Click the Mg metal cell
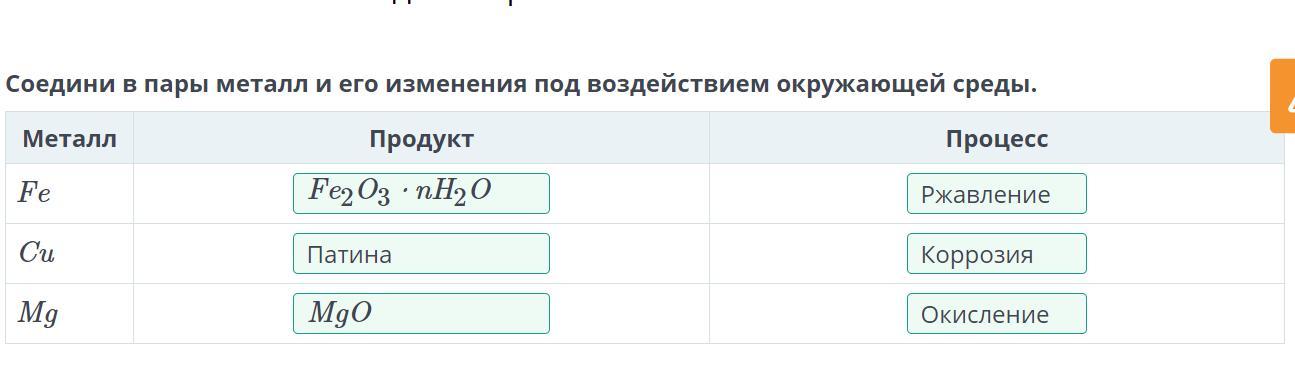The image size is (1295, 374). tap(69, 313)
